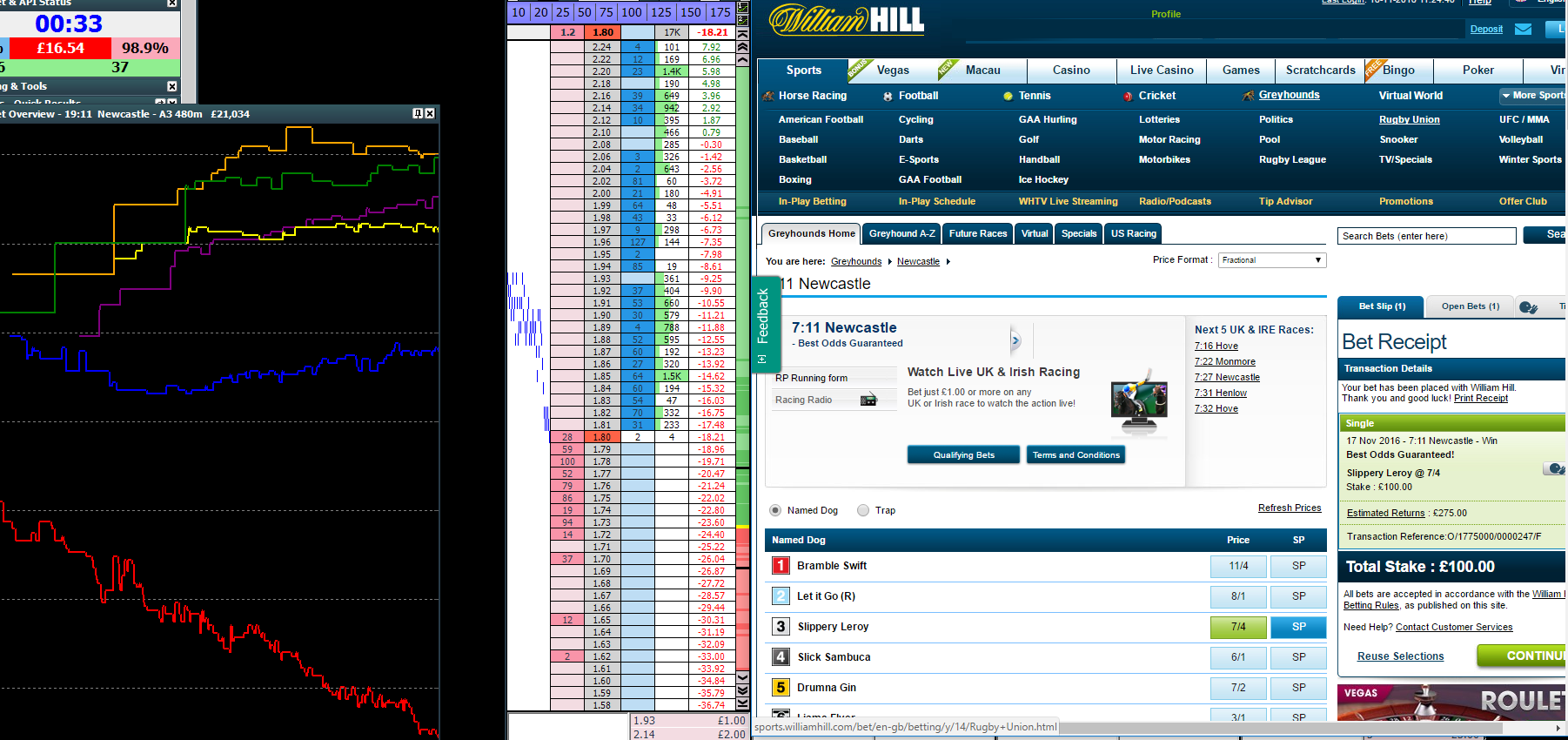Screen dimensions: 1568x740
Task: Select the 100 stake button in ladder header
Action: pos(632,12)
